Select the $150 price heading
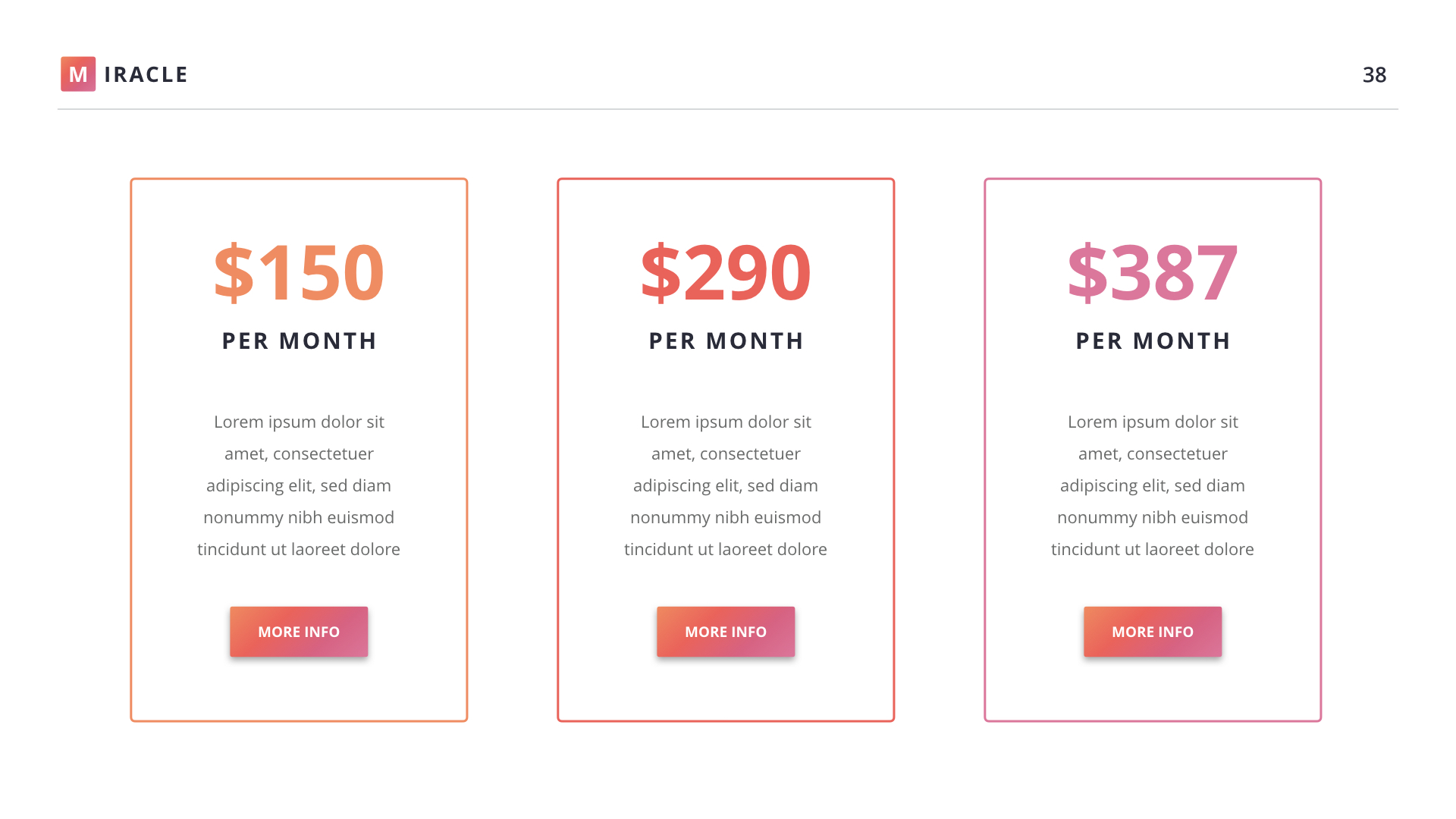1456x819 pixels. coord(299,273)
